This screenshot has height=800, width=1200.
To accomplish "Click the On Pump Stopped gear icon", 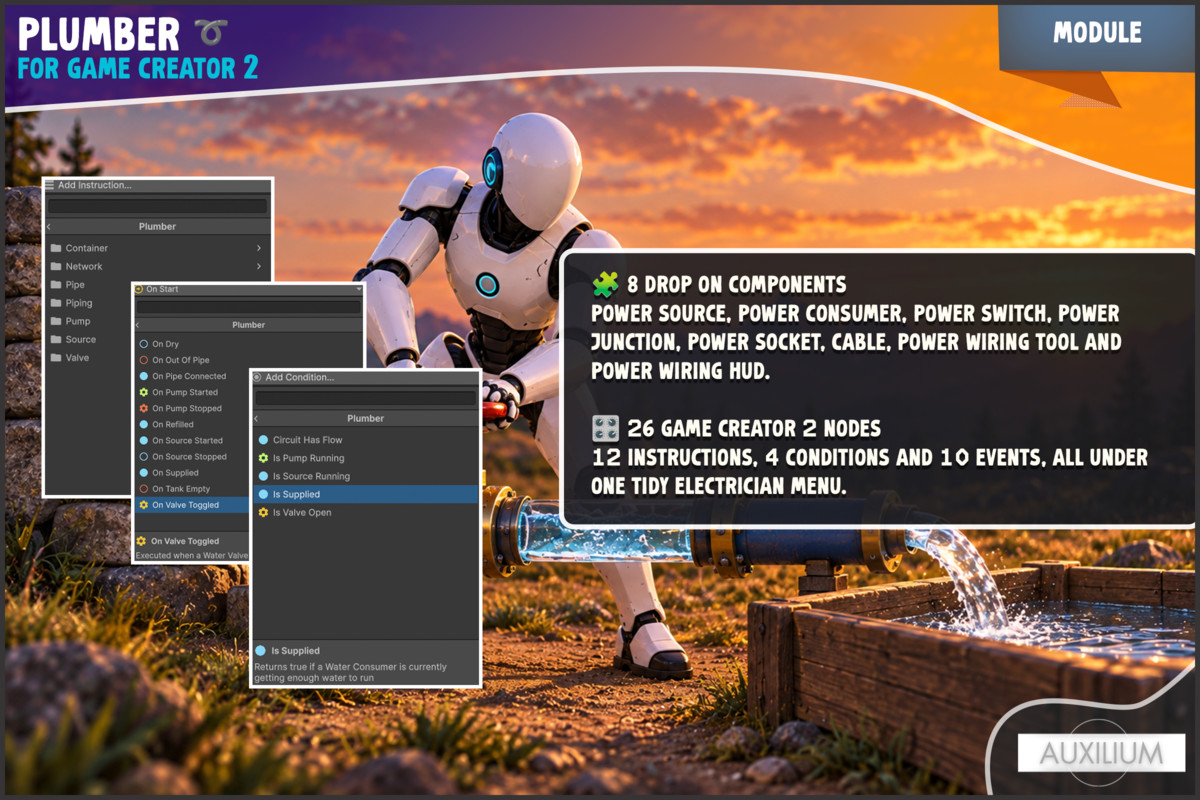I will click(144, 408).
